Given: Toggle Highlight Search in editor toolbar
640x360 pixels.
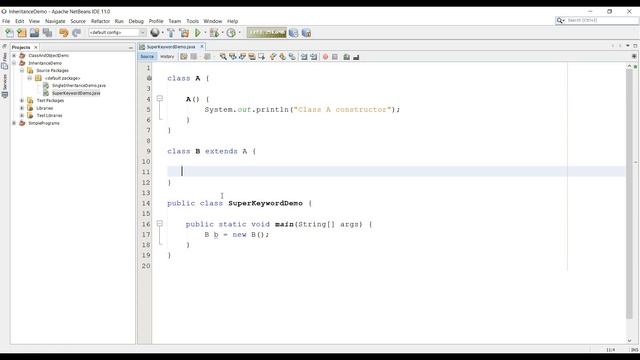Looking at the screenshot, I should pyautogui.click(x=252, y=57).
